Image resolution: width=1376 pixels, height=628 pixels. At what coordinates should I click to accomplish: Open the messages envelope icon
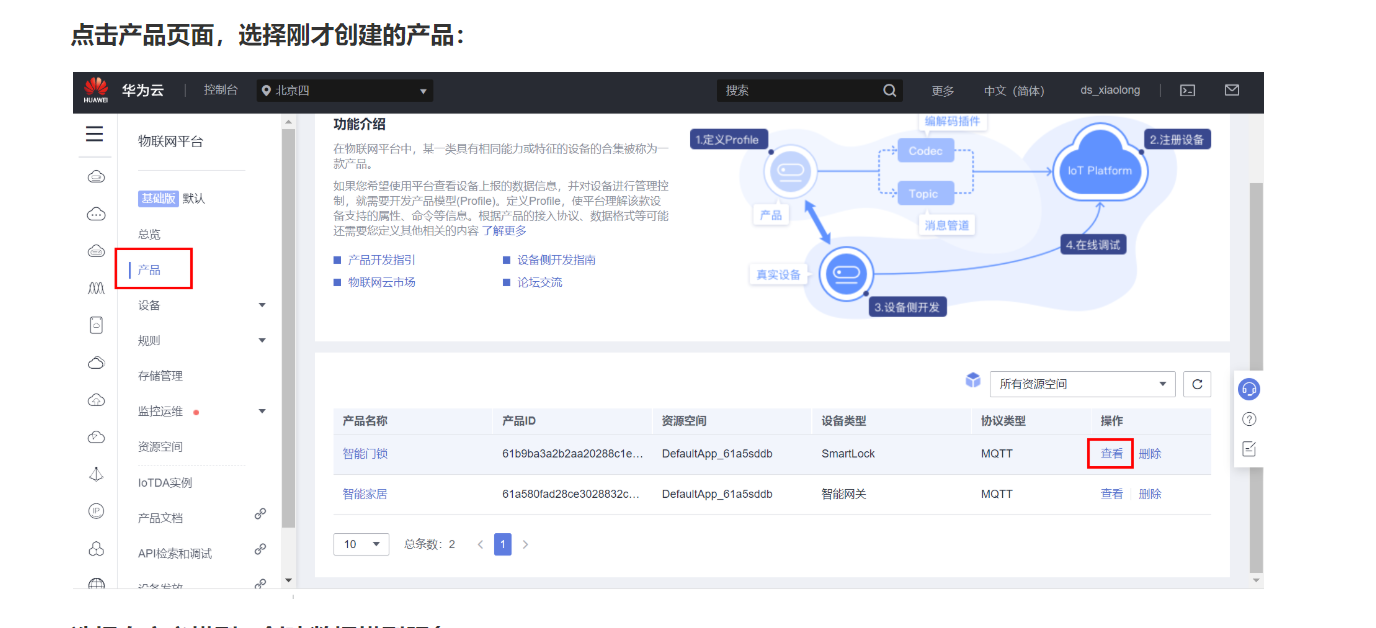click(1232, 90)
